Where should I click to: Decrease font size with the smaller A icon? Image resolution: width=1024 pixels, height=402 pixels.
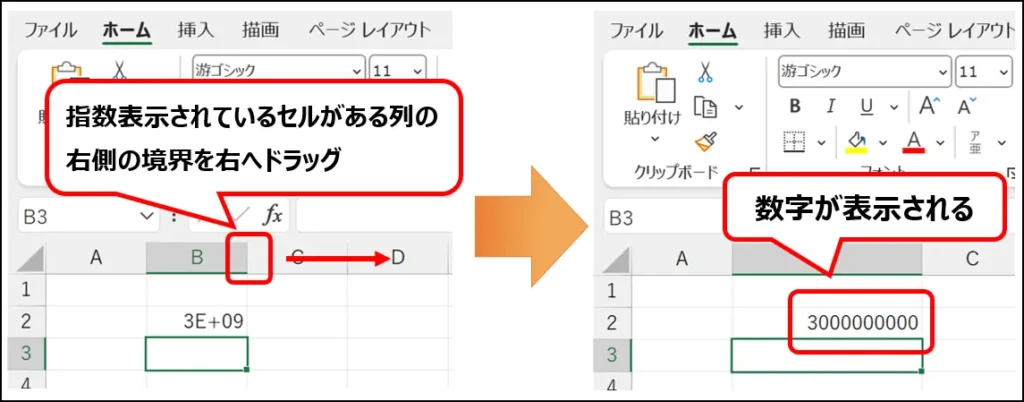[x=967, y=106]
